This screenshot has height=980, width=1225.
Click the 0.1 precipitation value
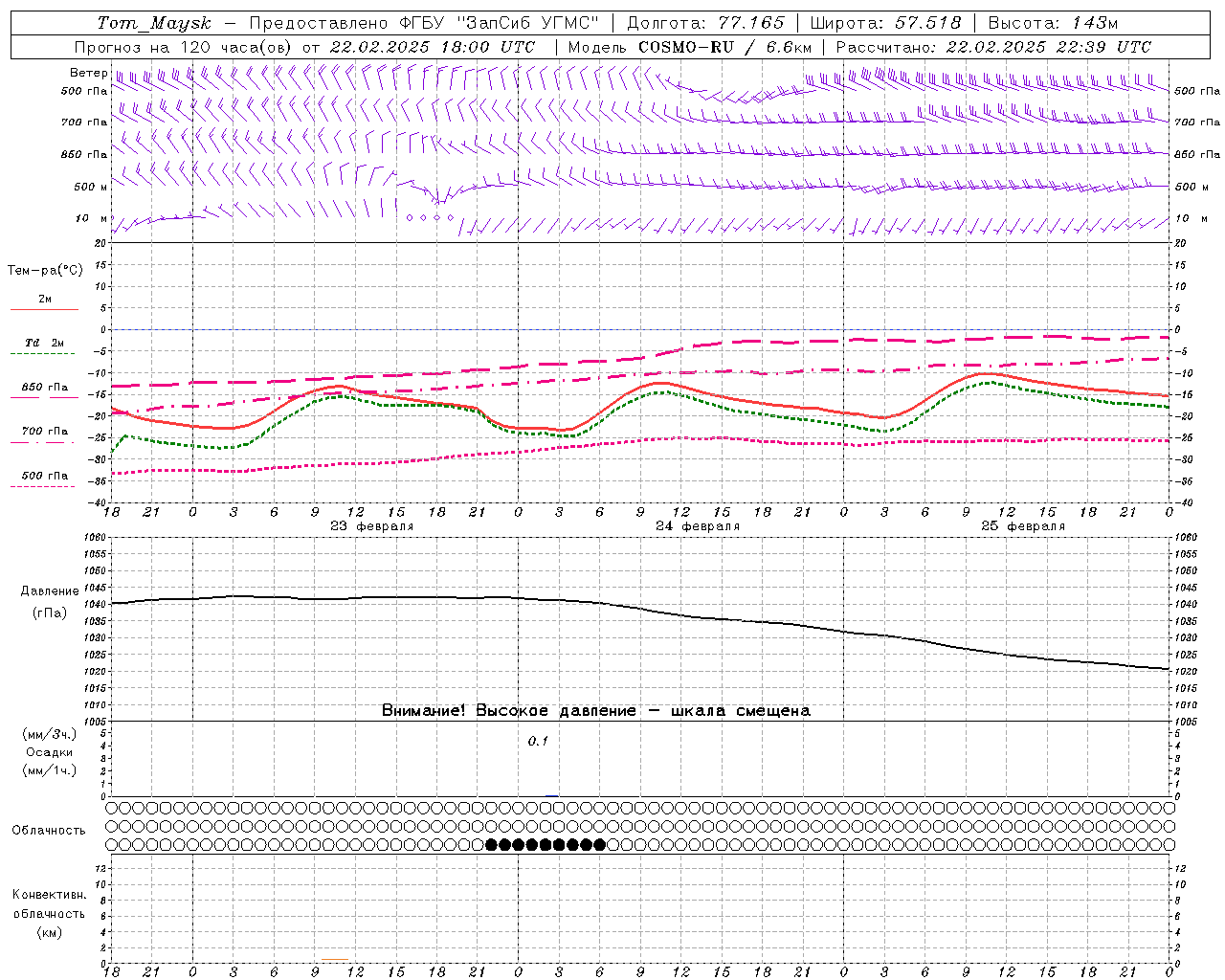click(538, 741)
